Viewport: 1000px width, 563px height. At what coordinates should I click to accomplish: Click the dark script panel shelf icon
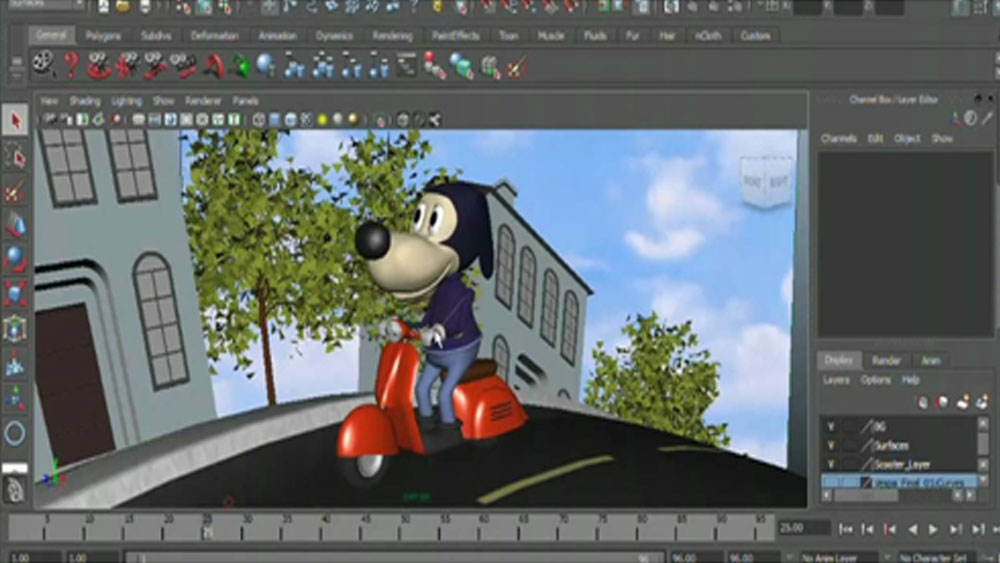406,65
